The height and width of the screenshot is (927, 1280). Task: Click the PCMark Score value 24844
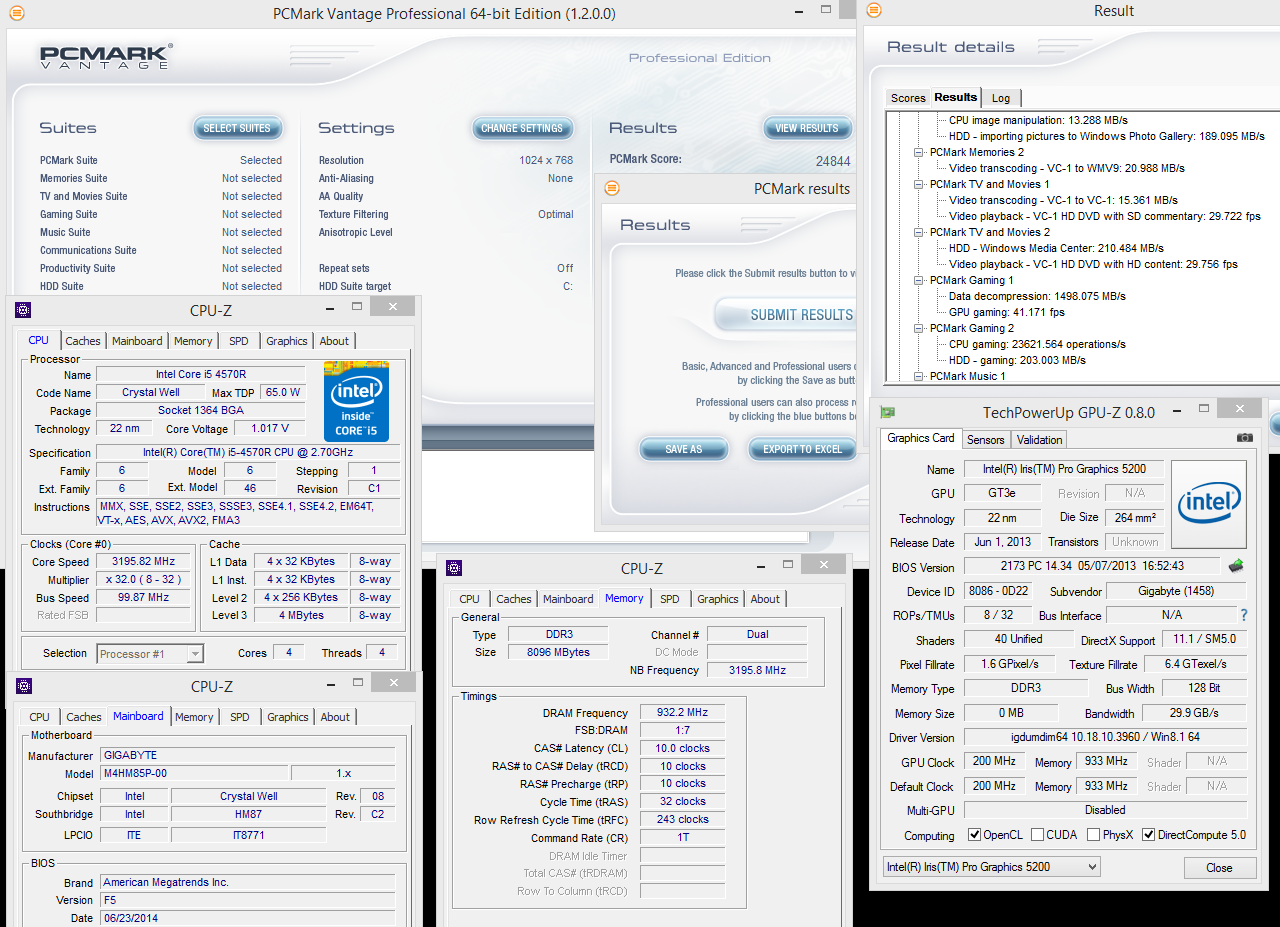(x=833, y=161)
